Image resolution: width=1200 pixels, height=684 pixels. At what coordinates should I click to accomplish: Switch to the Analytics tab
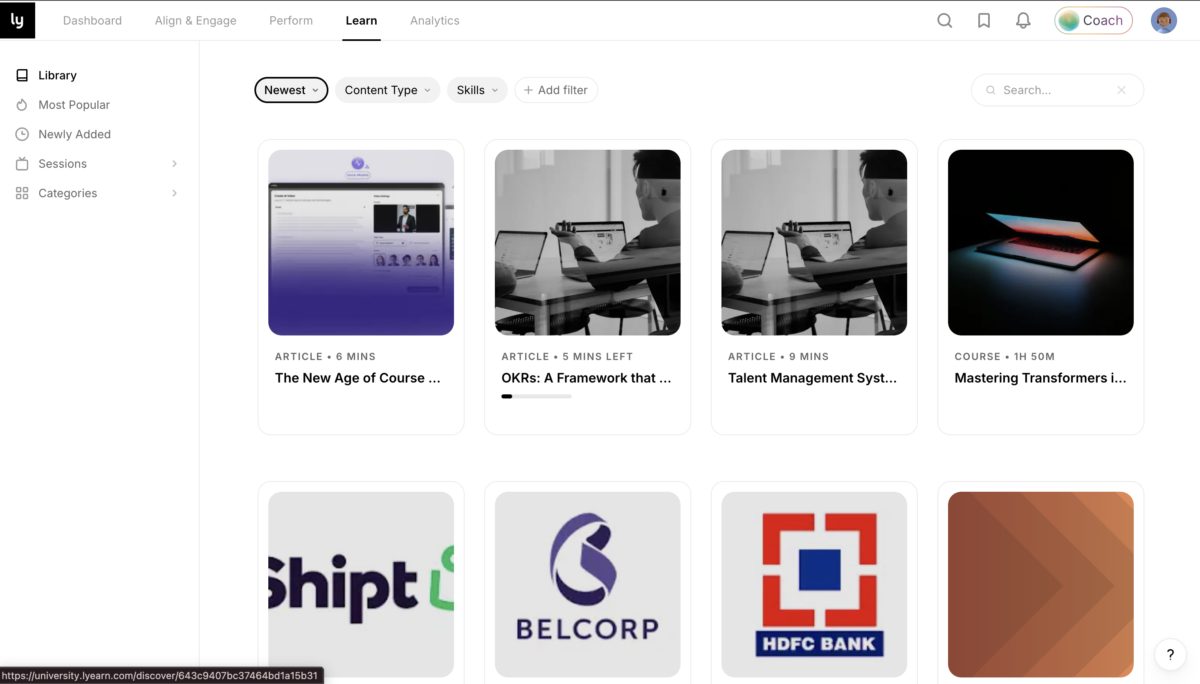(435, 20)
